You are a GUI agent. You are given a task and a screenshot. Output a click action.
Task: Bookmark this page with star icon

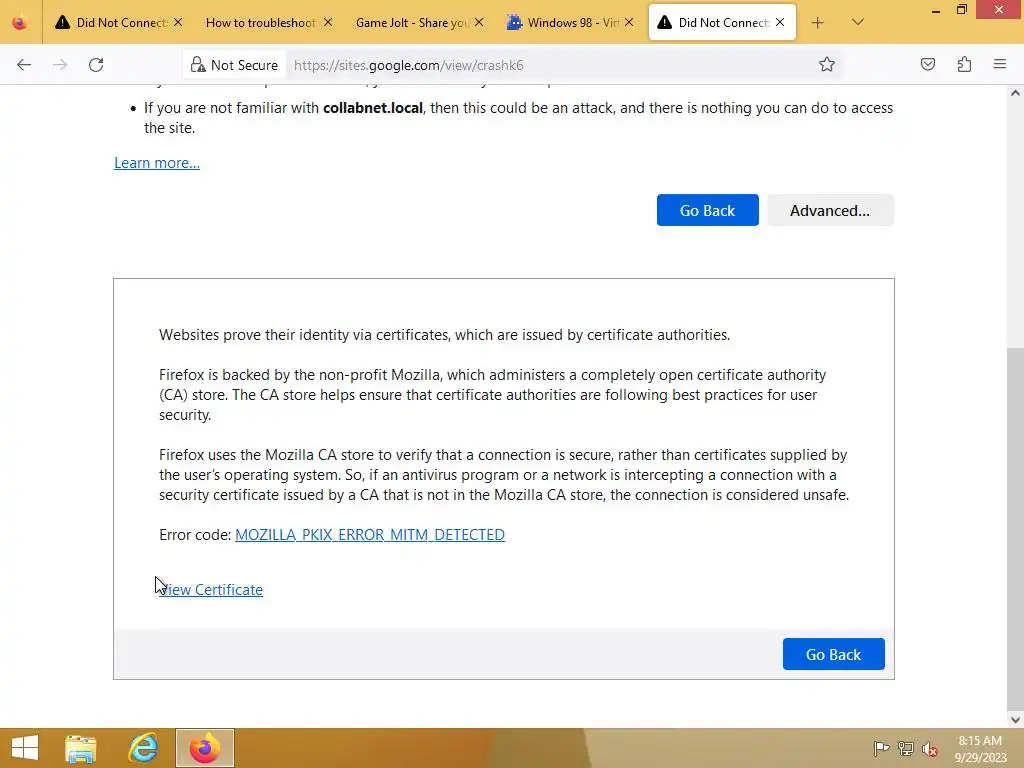pos(827,65)
